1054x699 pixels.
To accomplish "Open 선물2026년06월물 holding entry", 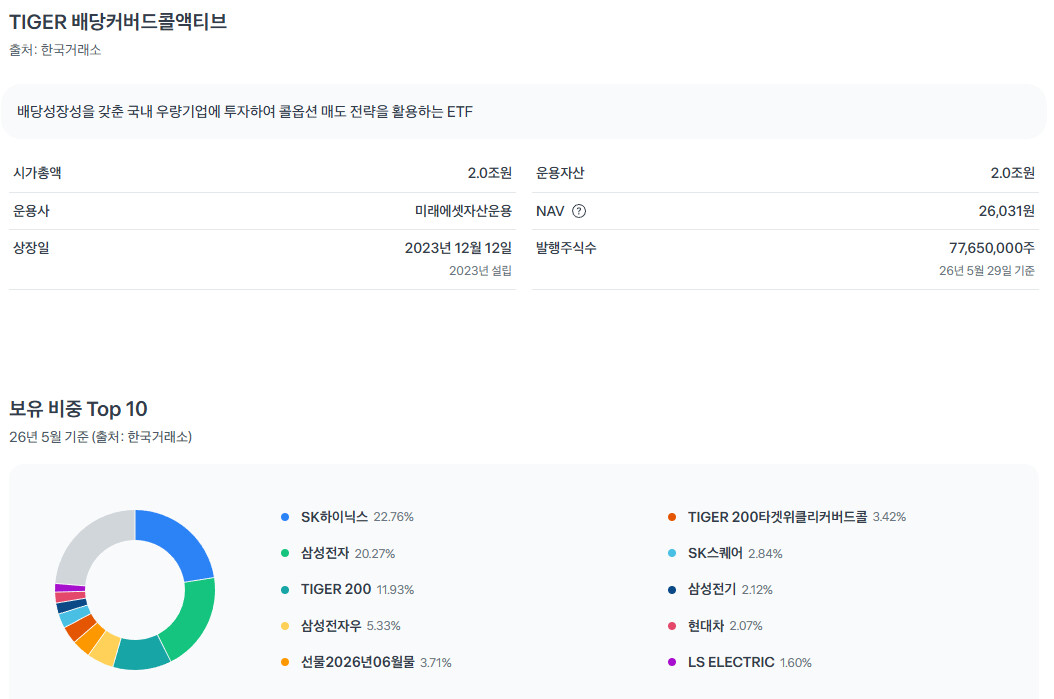I will pos(358,662).
